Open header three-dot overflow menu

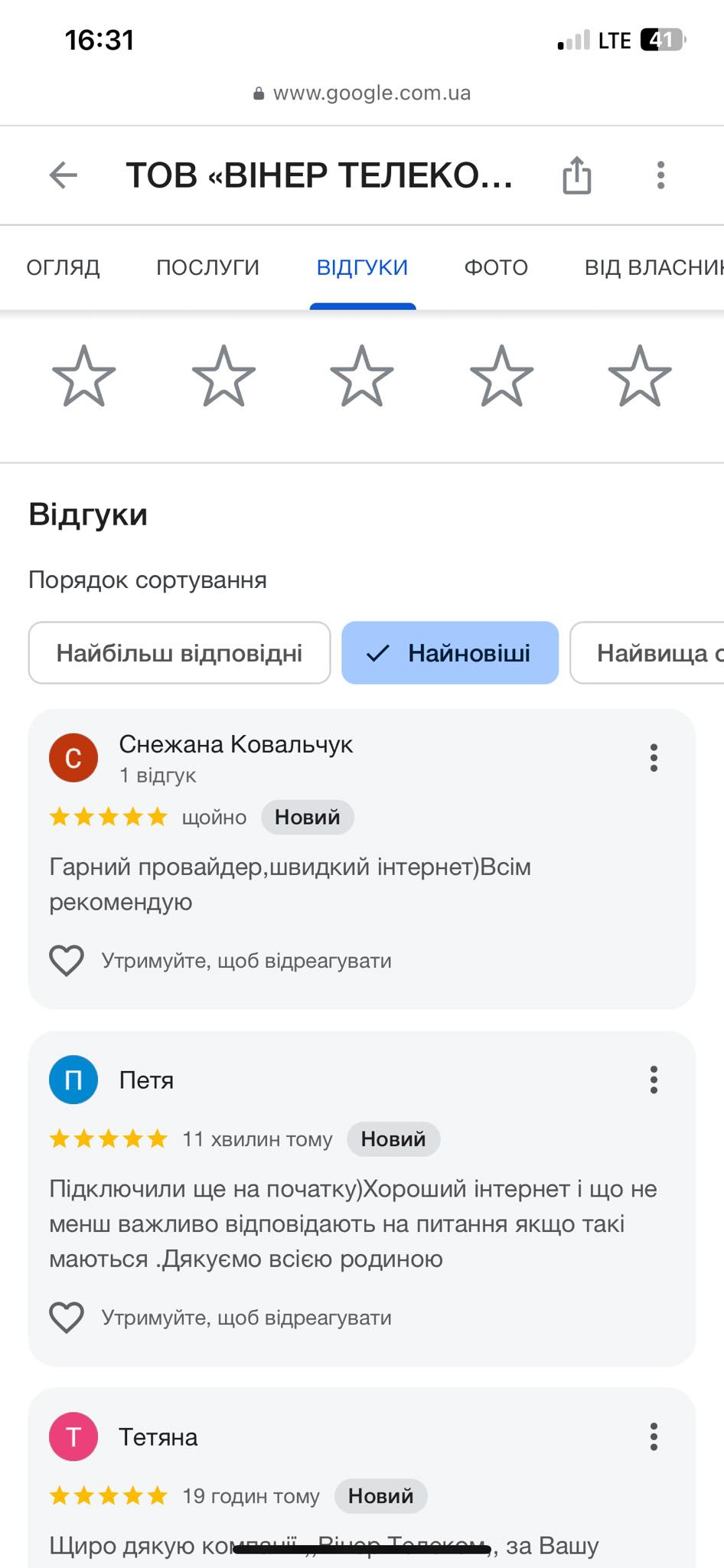pyautogui.click(x=660, y=175)
